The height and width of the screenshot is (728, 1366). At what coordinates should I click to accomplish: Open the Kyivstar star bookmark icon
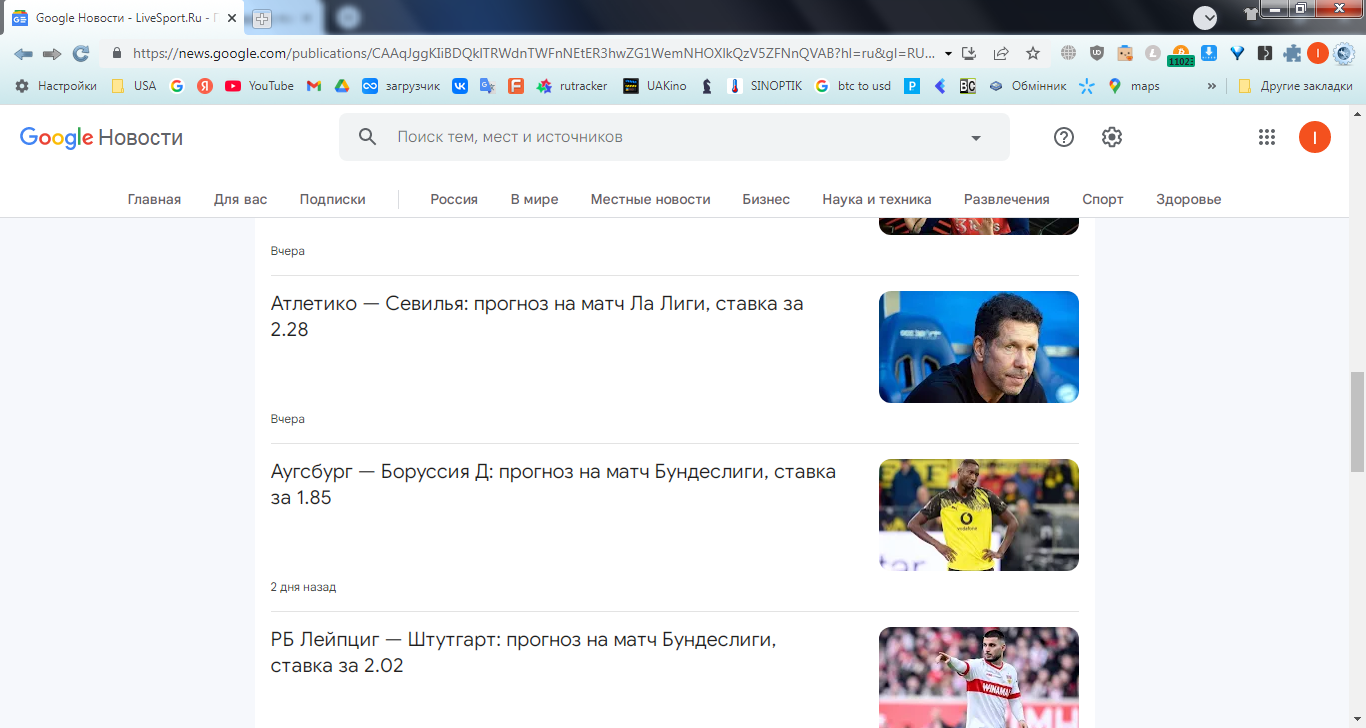pyautogui.click(x=1087, y=86)
